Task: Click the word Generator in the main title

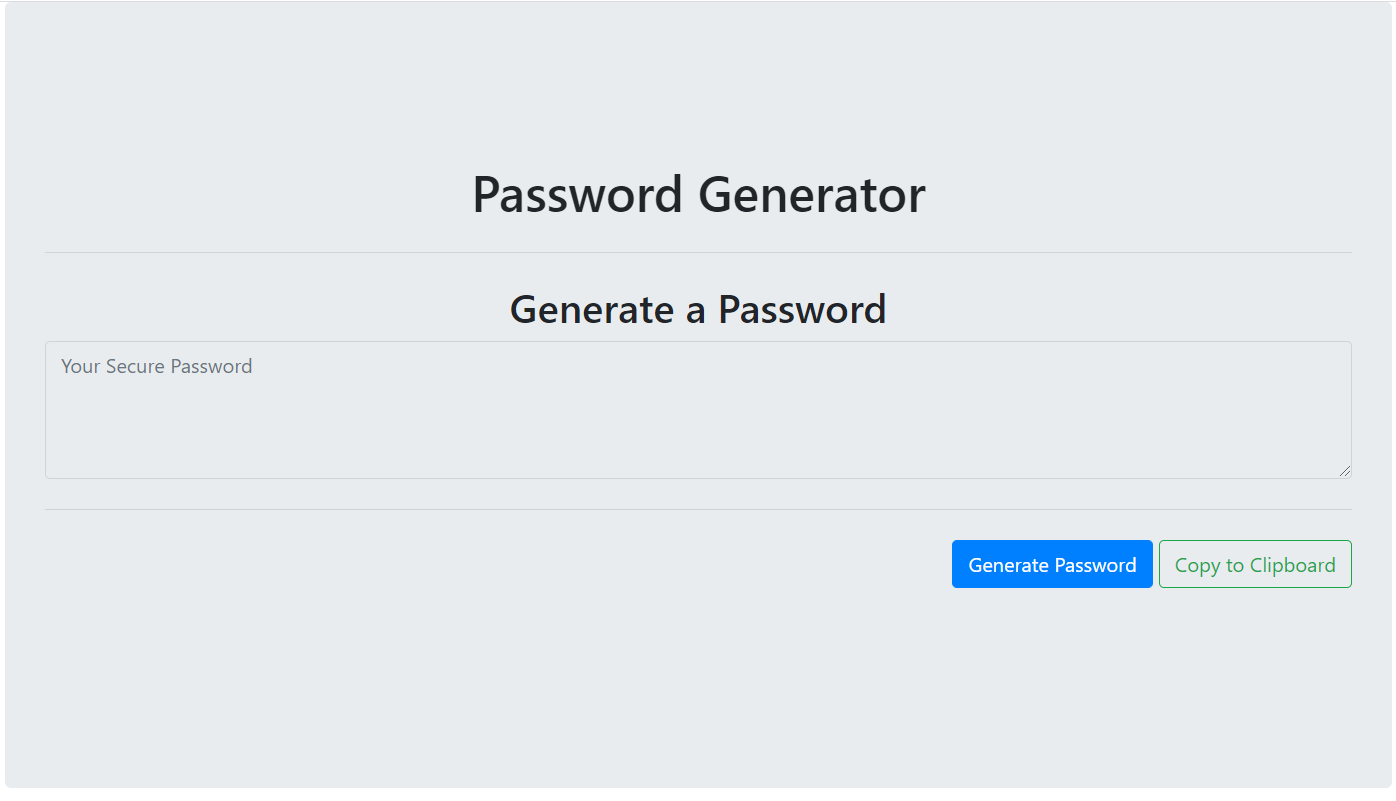Action: point(811,194)
